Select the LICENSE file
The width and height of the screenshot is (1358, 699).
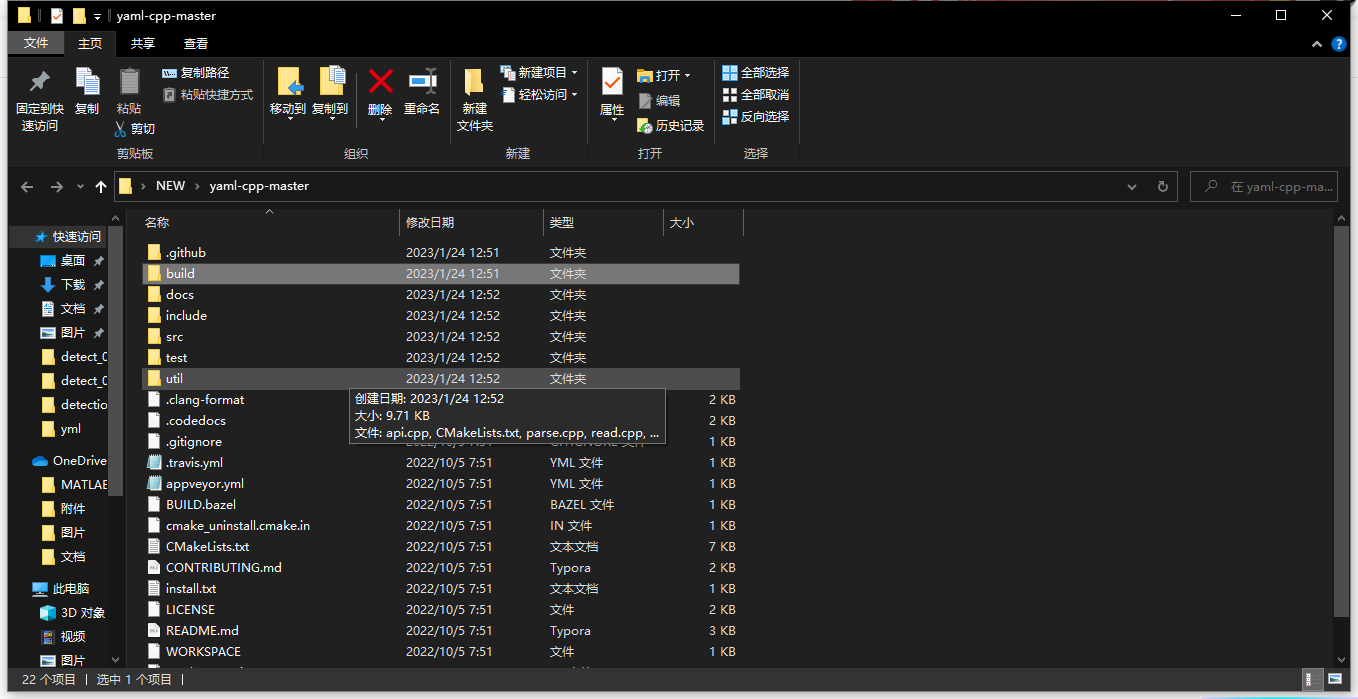click(441, 610)
